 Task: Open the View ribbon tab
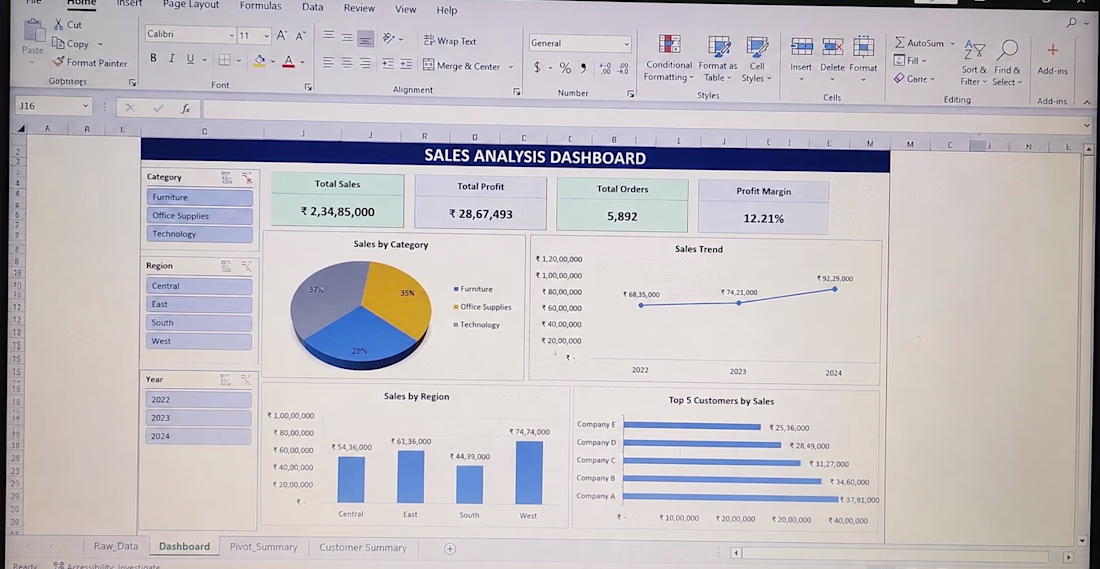(405, 9)
